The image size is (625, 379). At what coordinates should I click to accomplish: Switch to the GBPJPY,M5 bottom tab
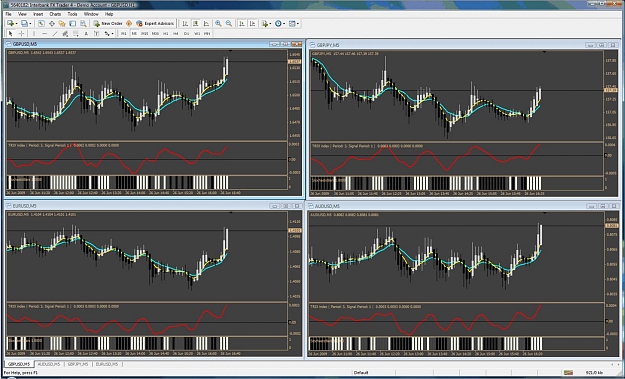78,364
